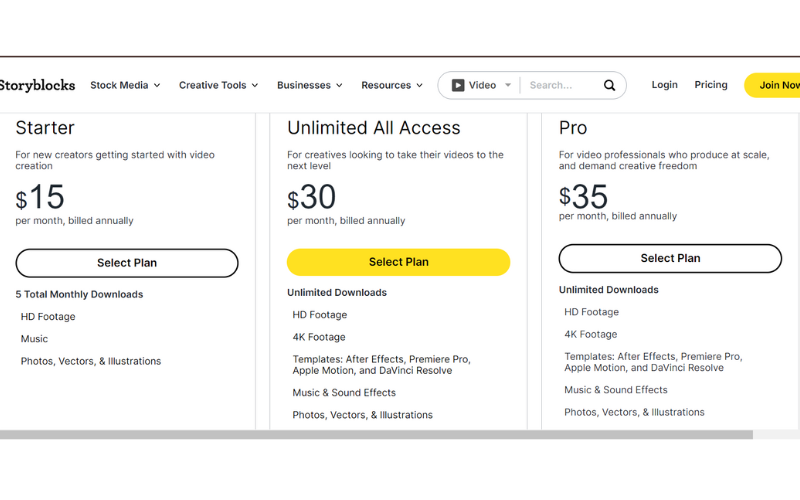This screenshot has width=800, height=500.
Task: Open the Businesses dropdown chevron
Action: tap(339, 85)
